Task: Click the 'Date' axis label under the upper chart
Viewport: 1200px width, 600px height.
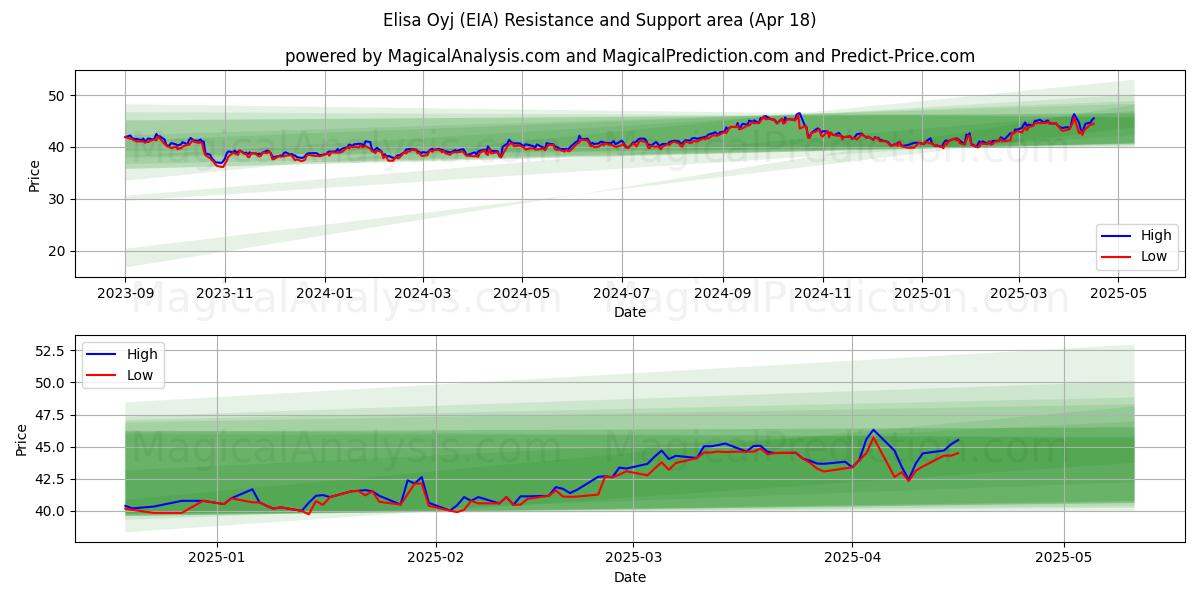Action: click(630, 312)
